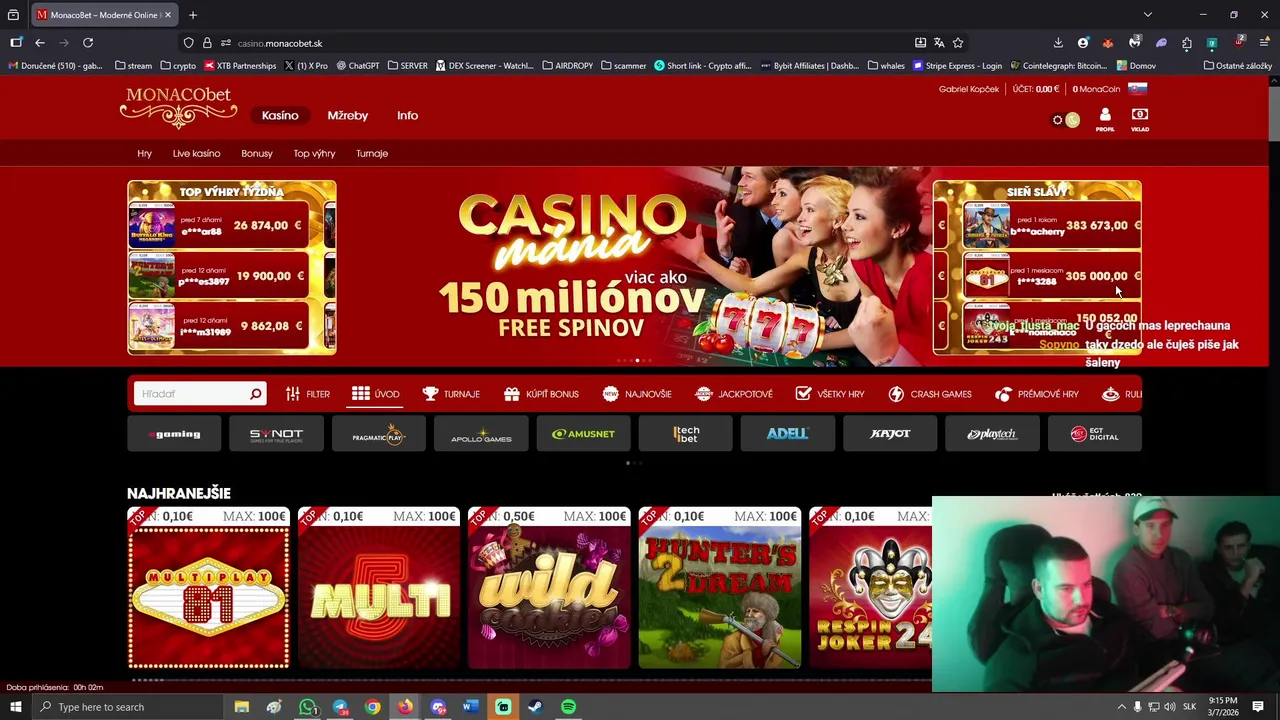Open the page translate icon
Image resolution: width=1280 pixels, height=720 pixels.
(x=939, y=43)
